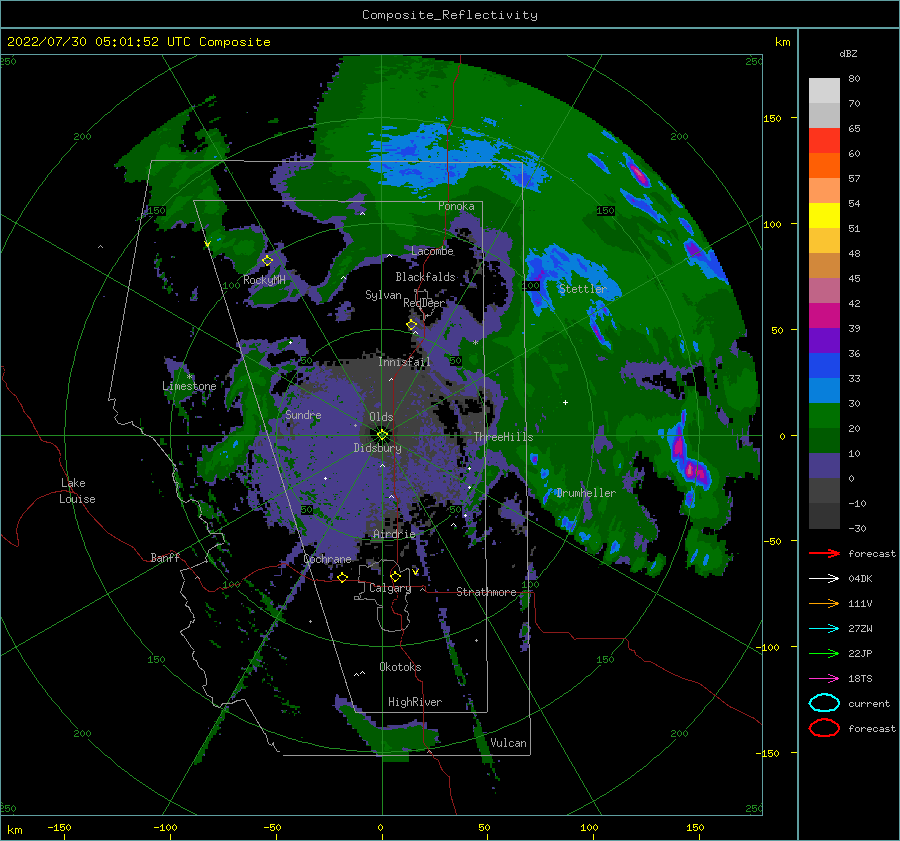Click the -30 dBZ scale value

[x=857, y=528]
